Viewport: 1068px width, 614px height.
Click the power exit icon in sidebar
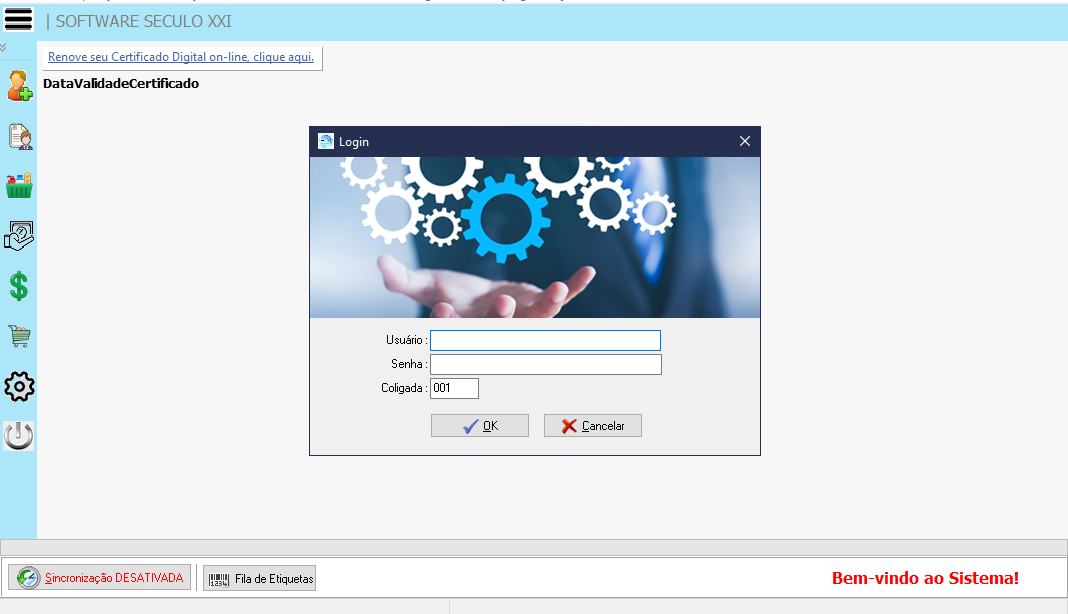(x=19, y=436)
